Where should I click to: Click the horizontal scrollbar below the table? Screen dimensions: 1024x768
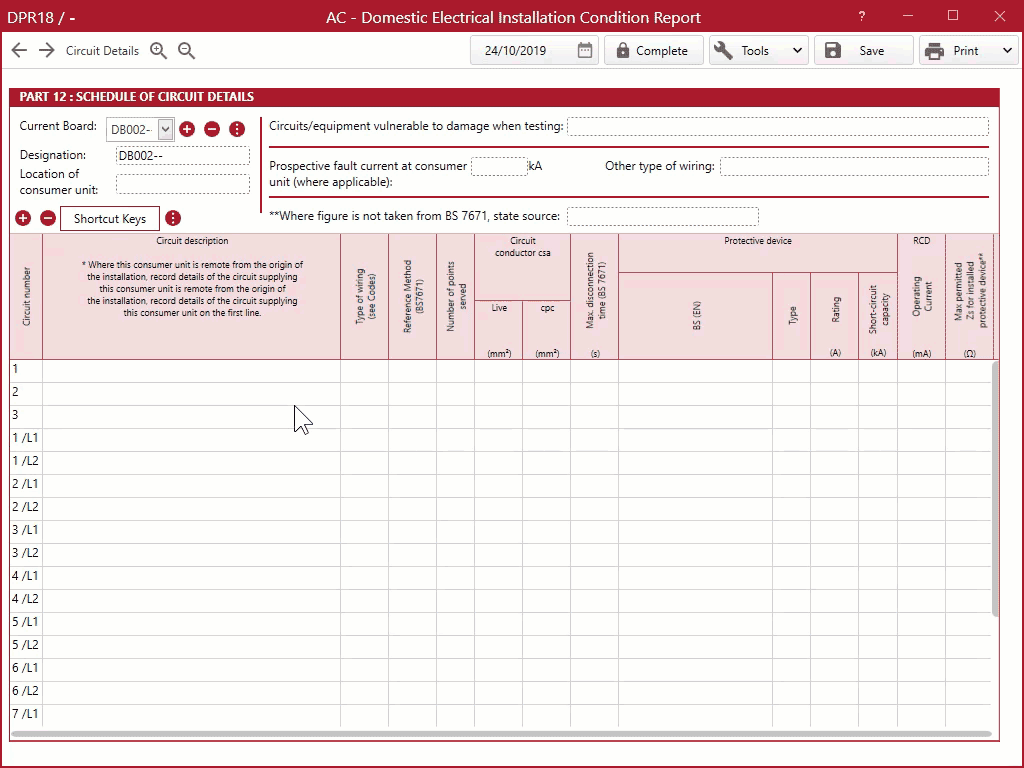[500, 734]
